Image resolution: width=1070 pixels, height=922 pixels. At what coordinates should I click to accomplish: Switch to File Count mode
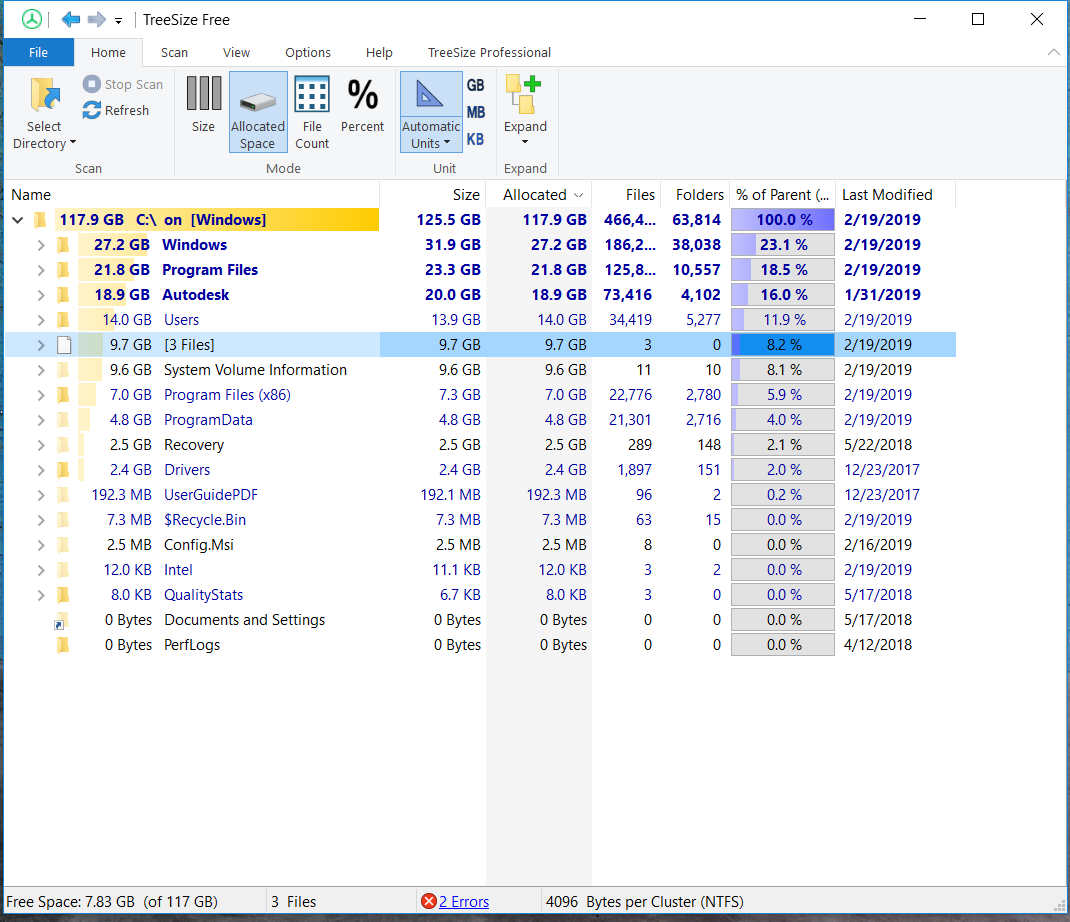tap(312, 113)
